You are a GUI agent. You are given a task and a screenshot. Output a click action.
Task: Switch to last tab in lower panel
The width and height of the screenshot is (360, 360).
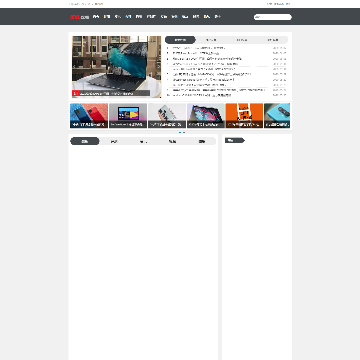[202, 141]
